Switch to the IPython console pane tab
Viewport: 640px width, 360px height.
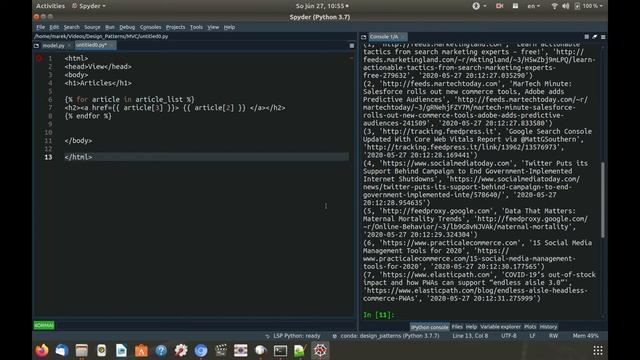click(x=429, y=327)
